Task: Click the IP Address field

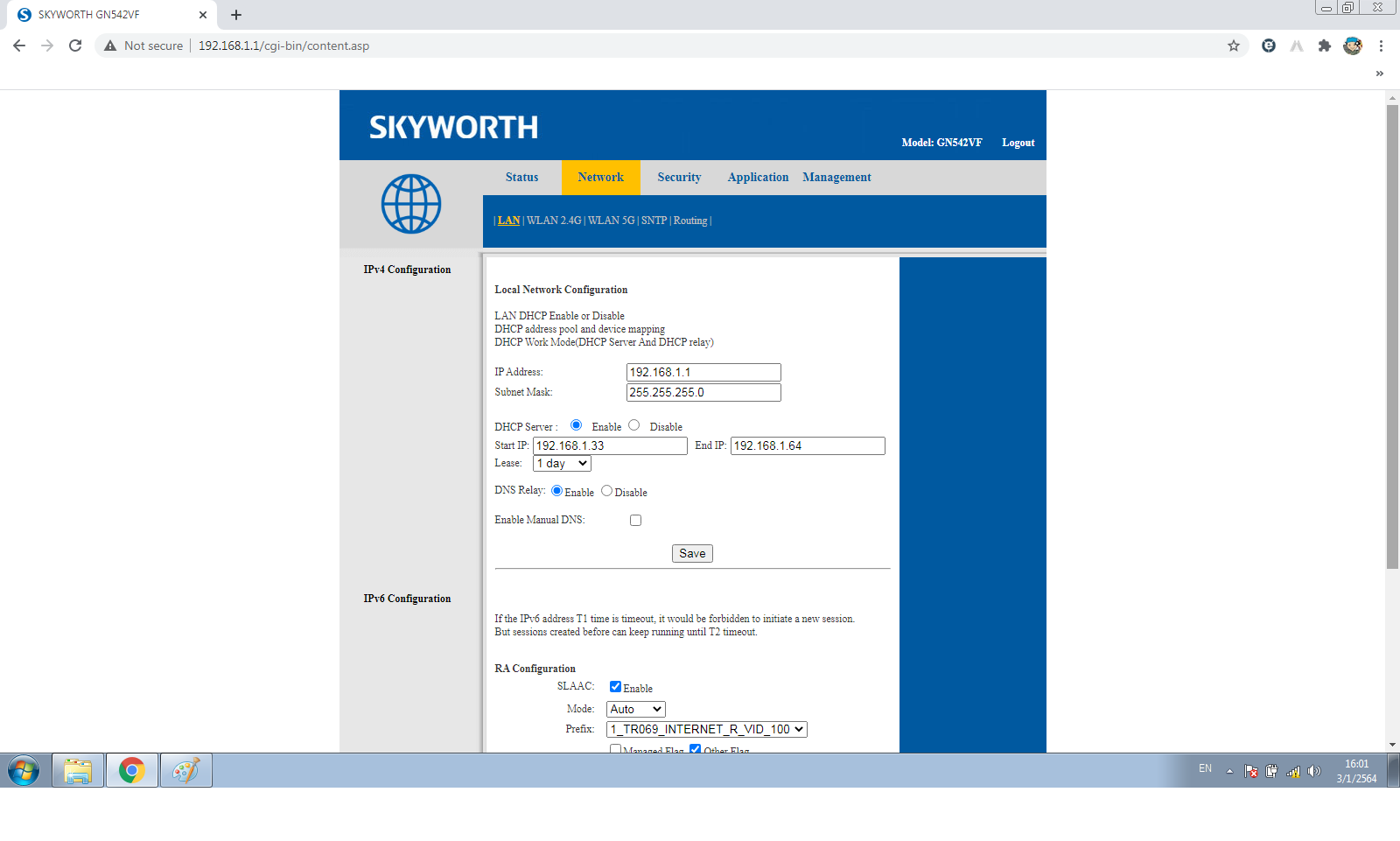Action: [x=703, y=373]
